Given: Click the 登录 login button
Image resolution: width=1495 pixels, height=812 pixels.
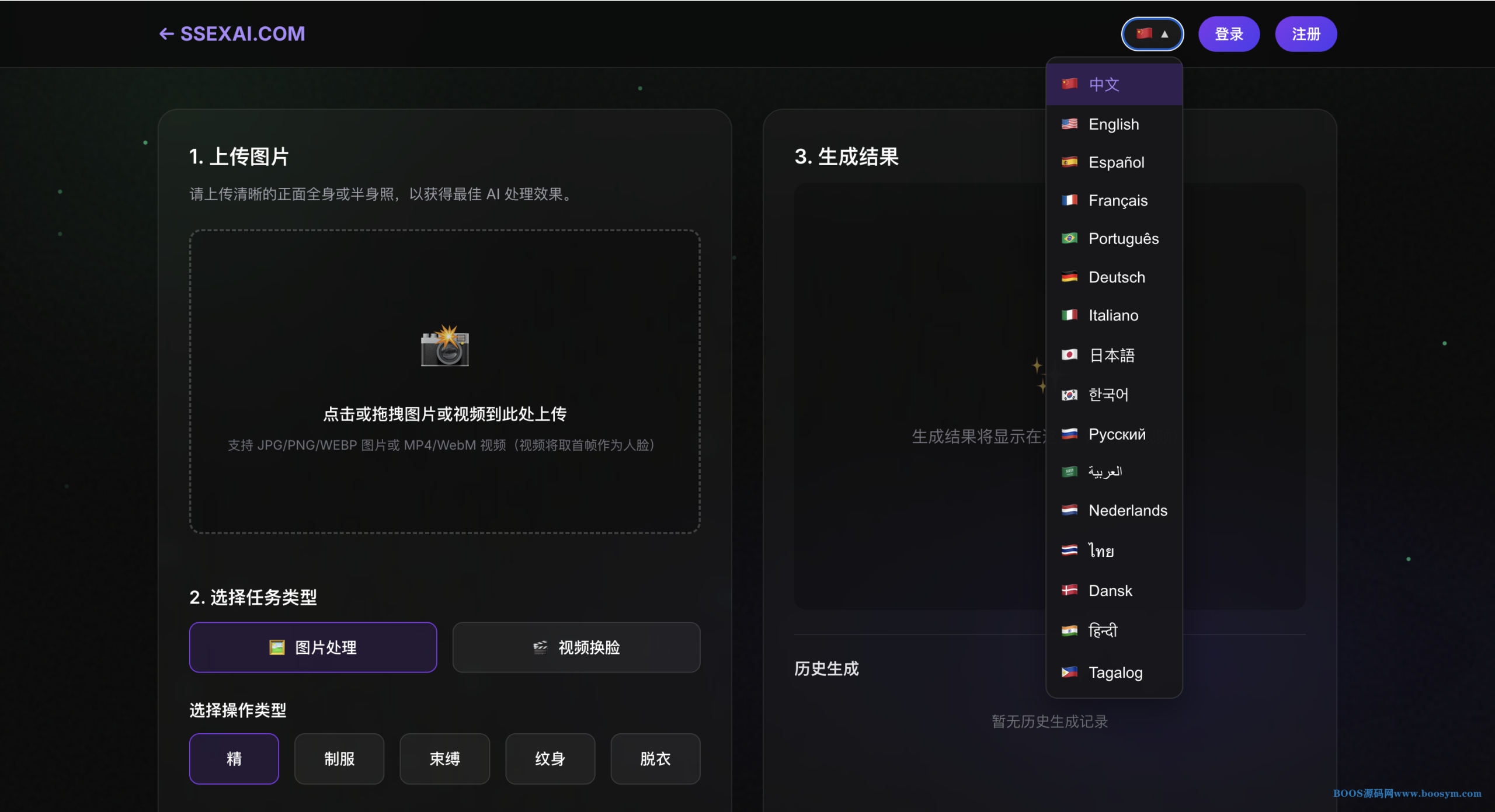Looking at the screenshot, I should pos(1229,34).
